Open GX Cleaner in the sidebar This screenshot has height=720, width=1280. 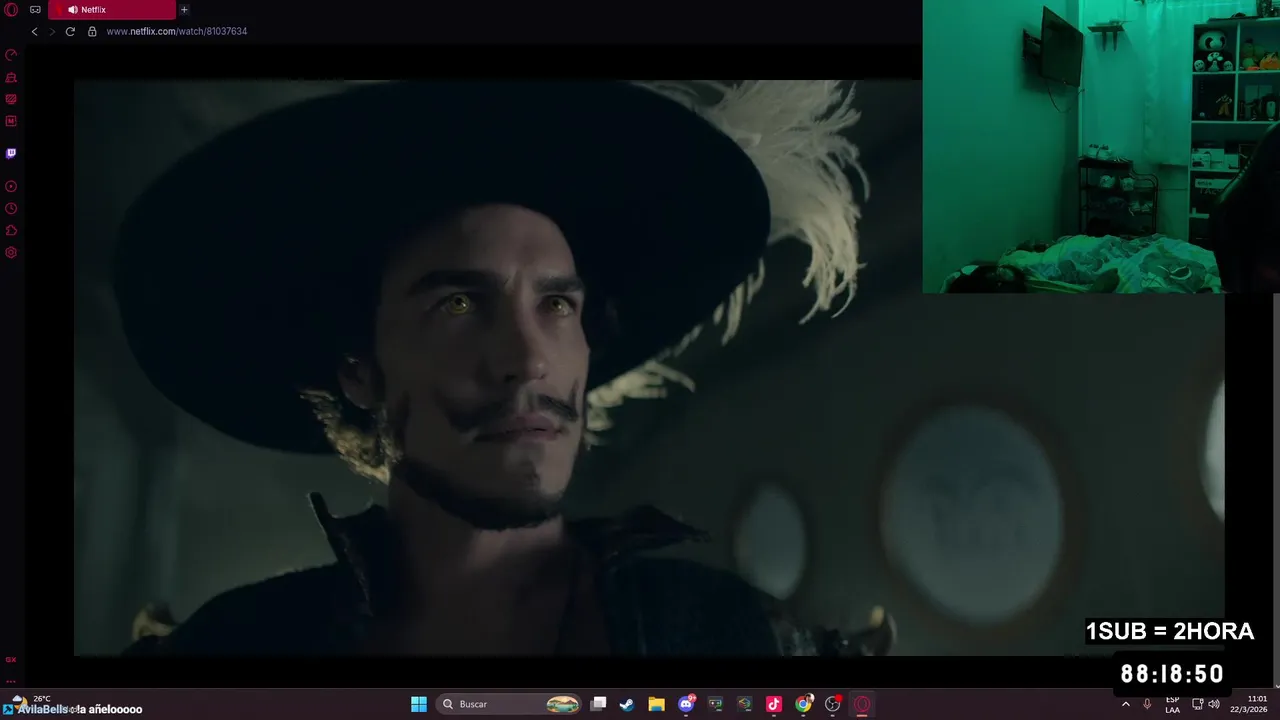pyautogui.click(x=11, y=77)
